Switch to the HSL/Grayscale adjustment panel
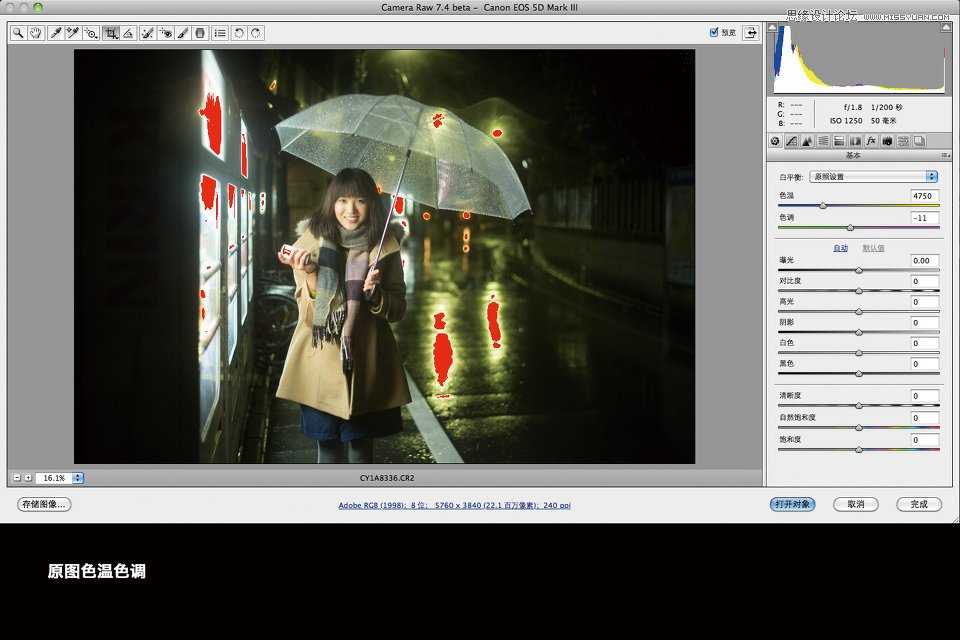 click(x=823, y=140)
